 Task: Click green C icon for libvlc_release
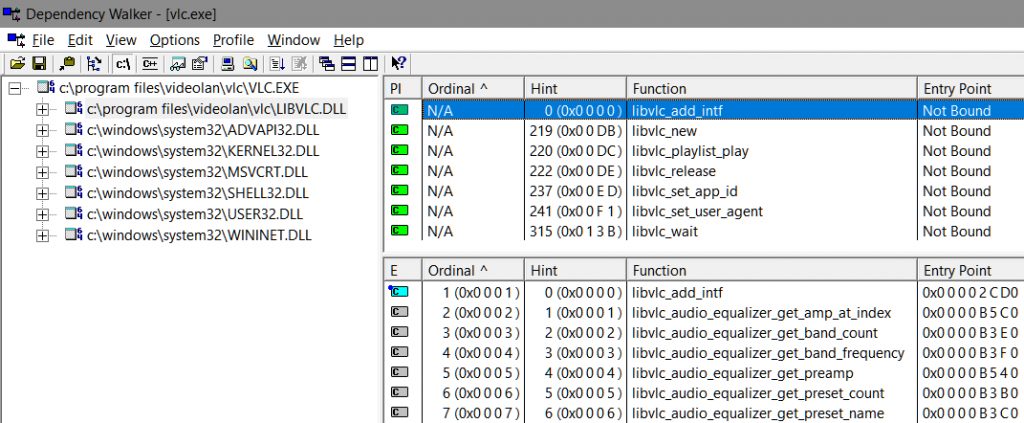pos(399,171)
